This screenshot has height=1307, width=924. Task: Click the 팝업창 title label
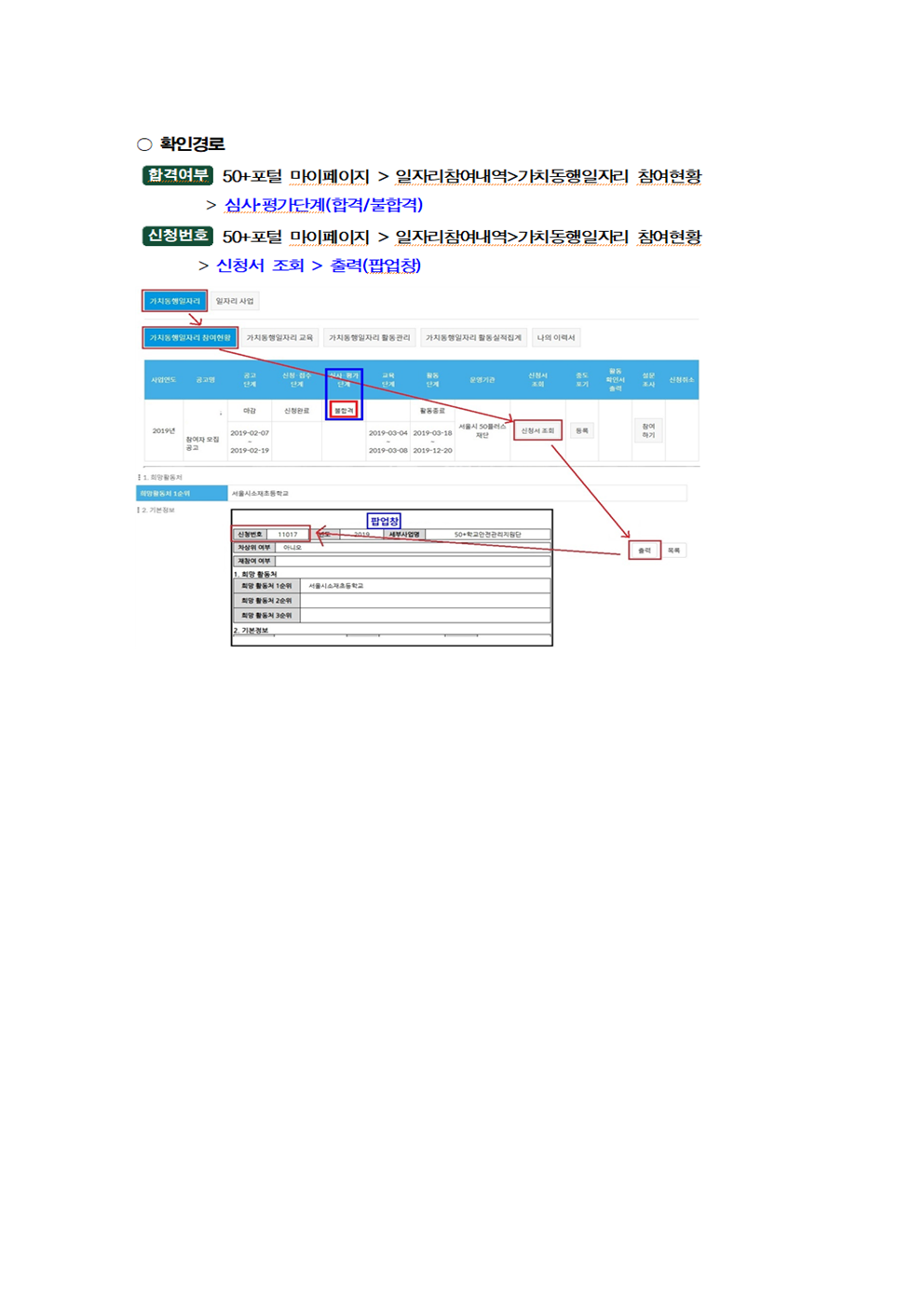point(385,521)
